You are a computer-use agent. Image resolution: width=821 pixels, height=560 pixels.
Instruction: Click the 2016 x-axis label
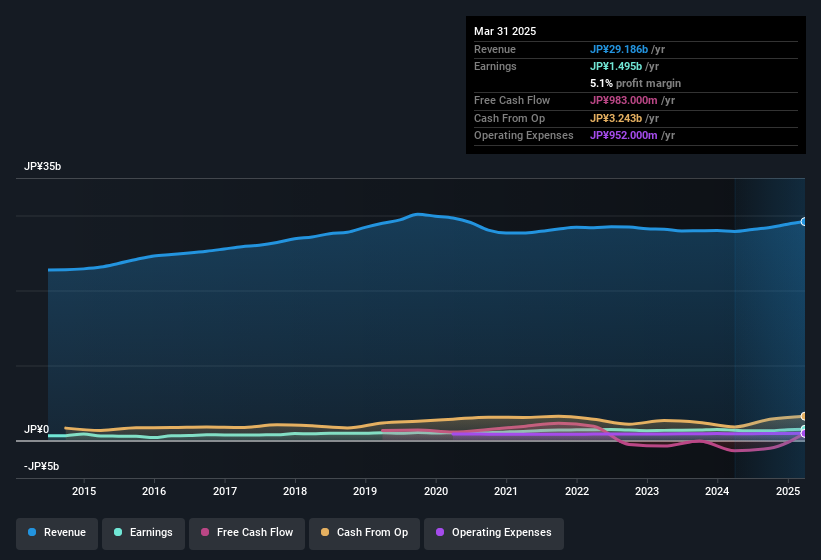pos(154,491)
